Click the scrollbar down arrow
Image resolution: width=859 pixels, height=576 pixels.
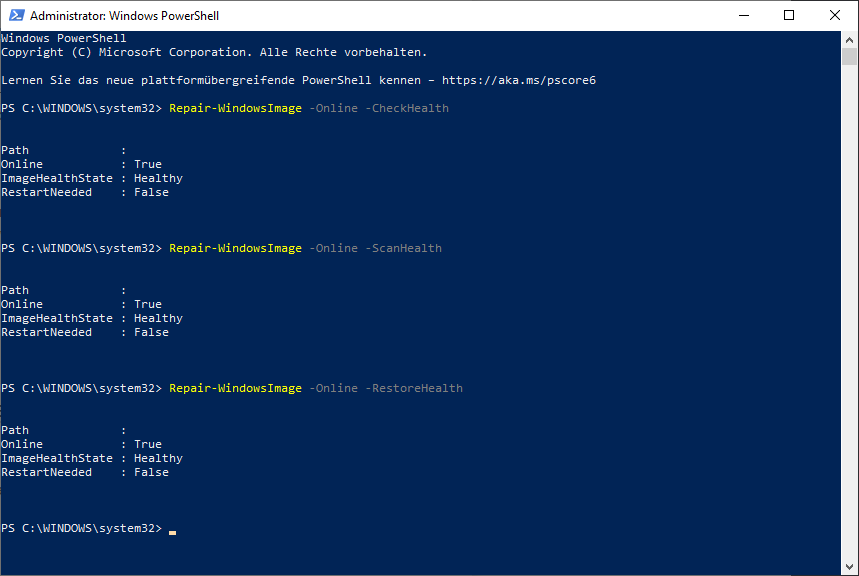[849, 567]
